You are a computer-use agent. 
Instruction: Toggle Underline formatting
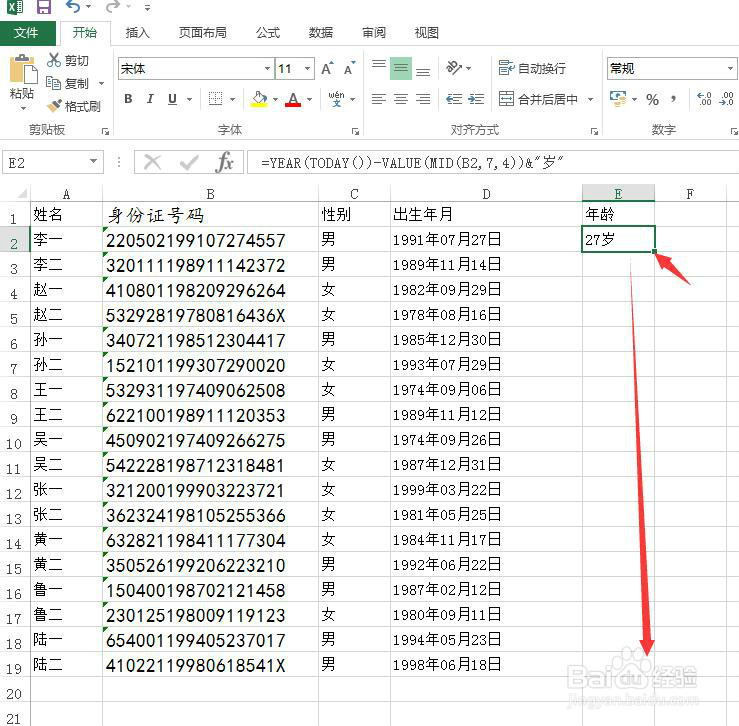(x=172, y=99)
